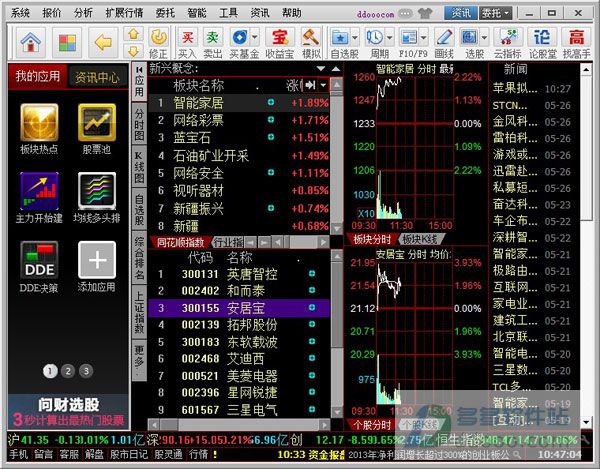Open the 委托 dropdown in title bar

496,13
